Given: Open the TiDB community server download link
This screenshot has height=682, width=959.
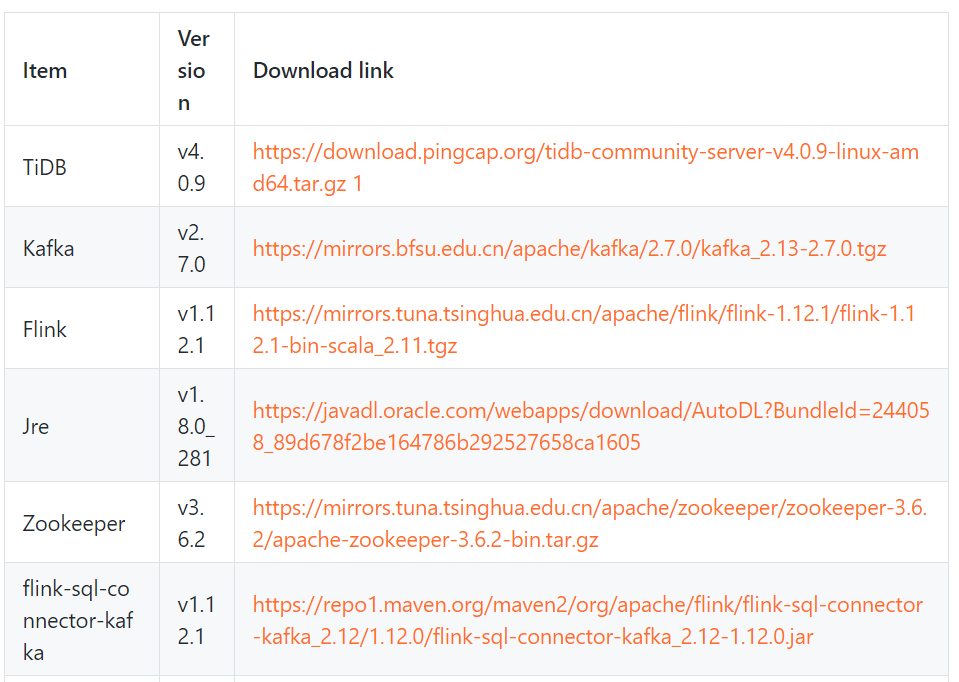Looking at the screenshot, I should click(x=585, y=167).
